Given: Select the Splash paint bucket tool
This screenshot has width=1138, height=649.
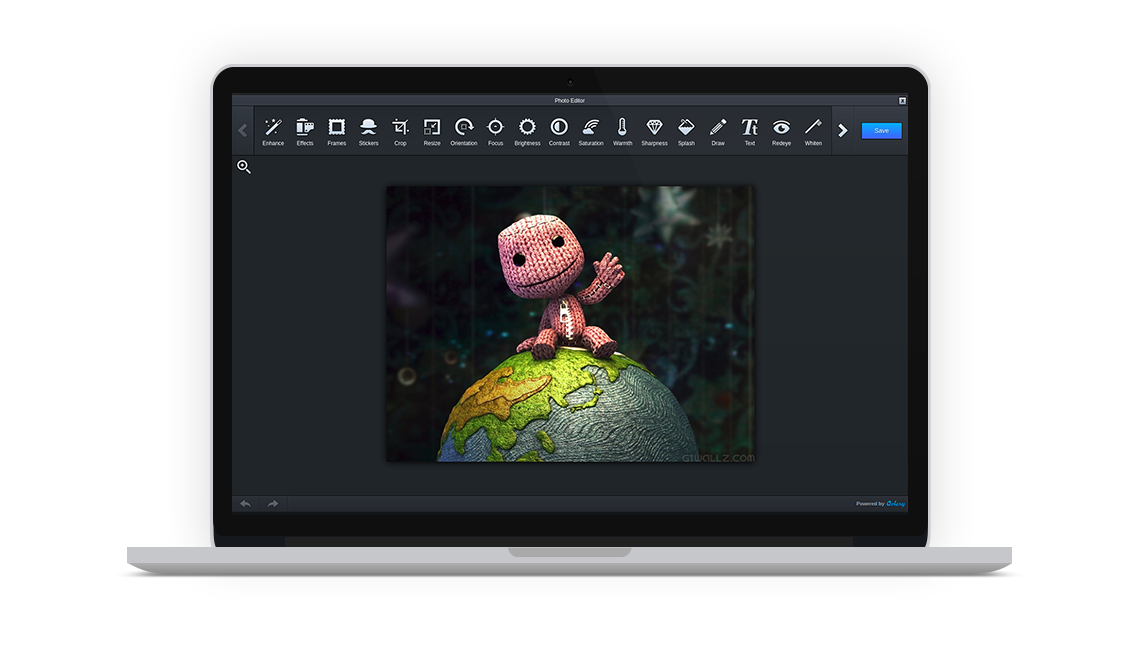Looking at the screenshot, I should [x=686, y=128].
